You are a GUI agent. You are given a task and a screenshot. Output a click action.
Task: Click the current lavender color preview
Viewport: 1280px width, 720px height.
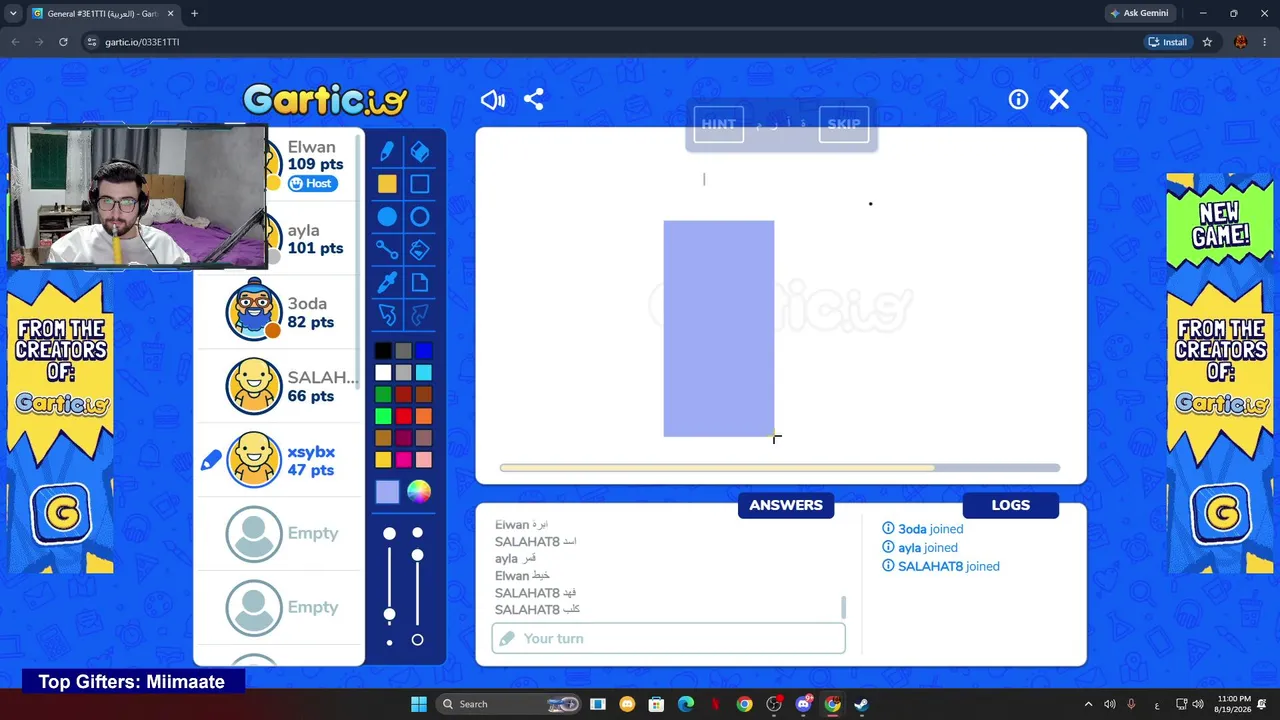387,492
